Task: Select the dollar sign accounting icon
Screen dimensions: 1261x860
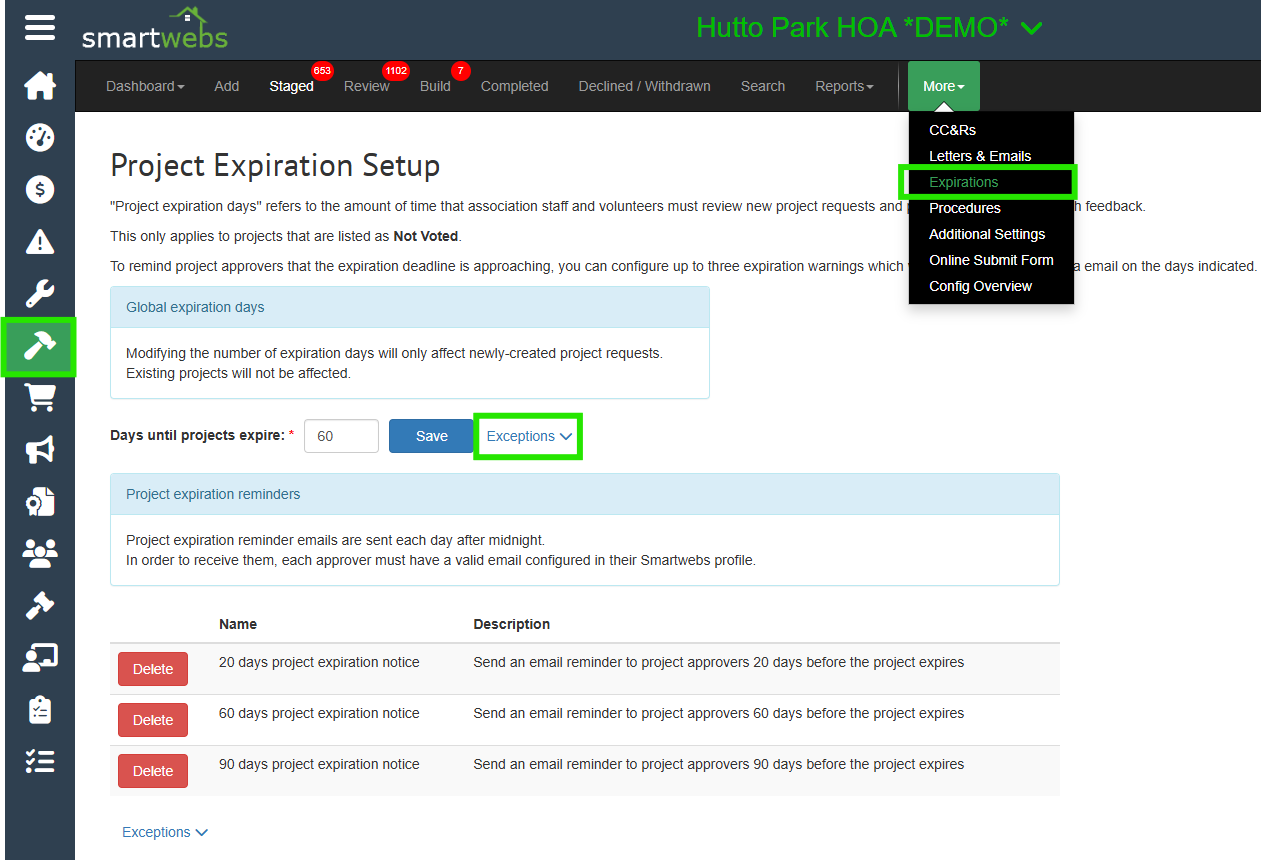Action: click(x=40, y=190)
